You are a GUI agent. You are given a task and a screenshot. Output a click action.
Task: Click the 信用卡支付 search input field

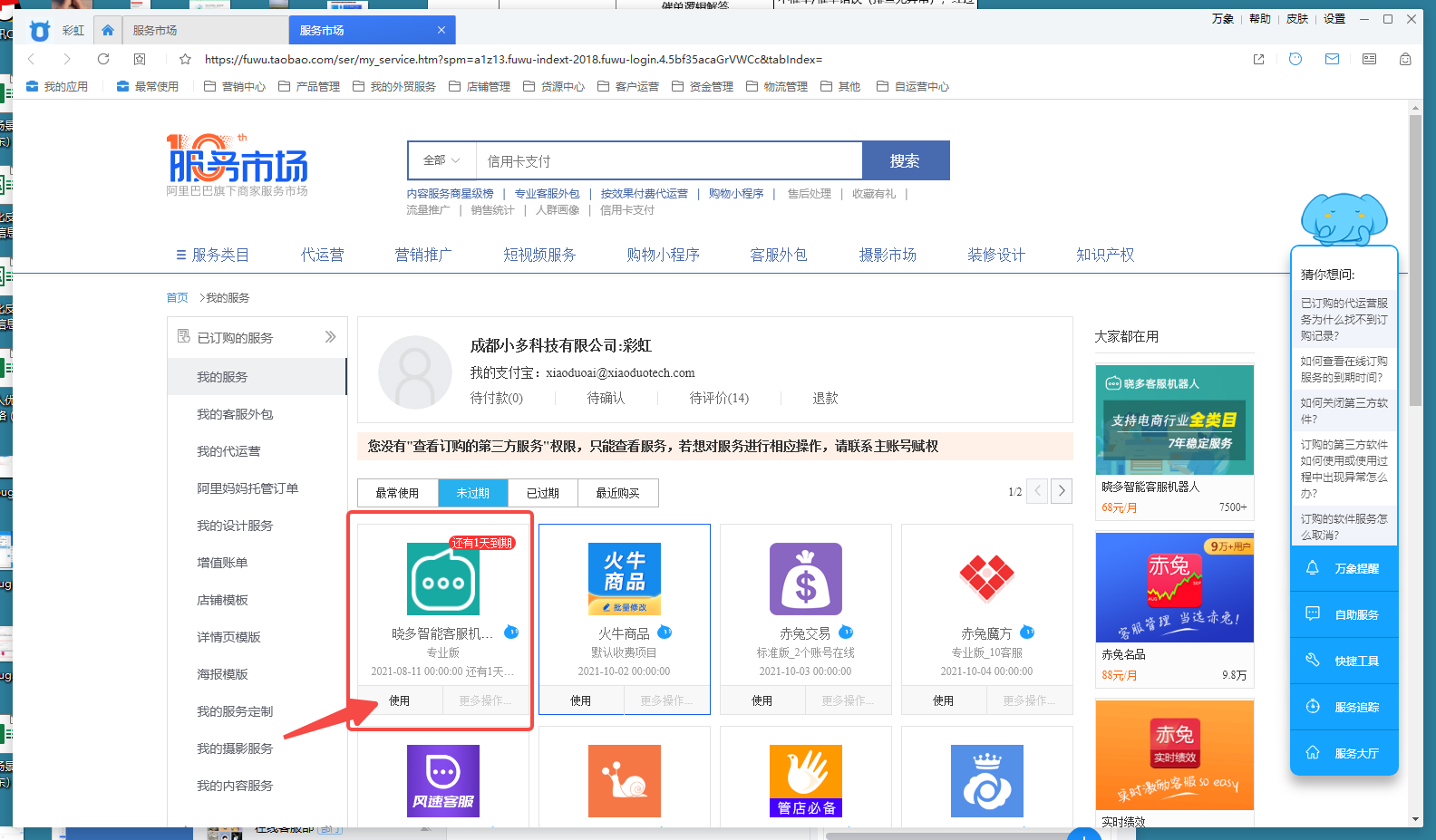pos(668,160)
